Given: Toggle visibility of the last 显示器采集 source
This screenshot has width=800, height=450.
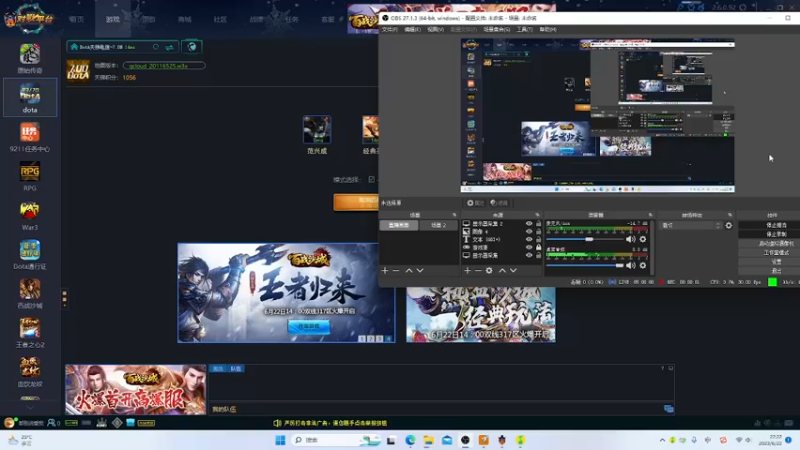Looking at the screenshot, I should pos(529,255).
